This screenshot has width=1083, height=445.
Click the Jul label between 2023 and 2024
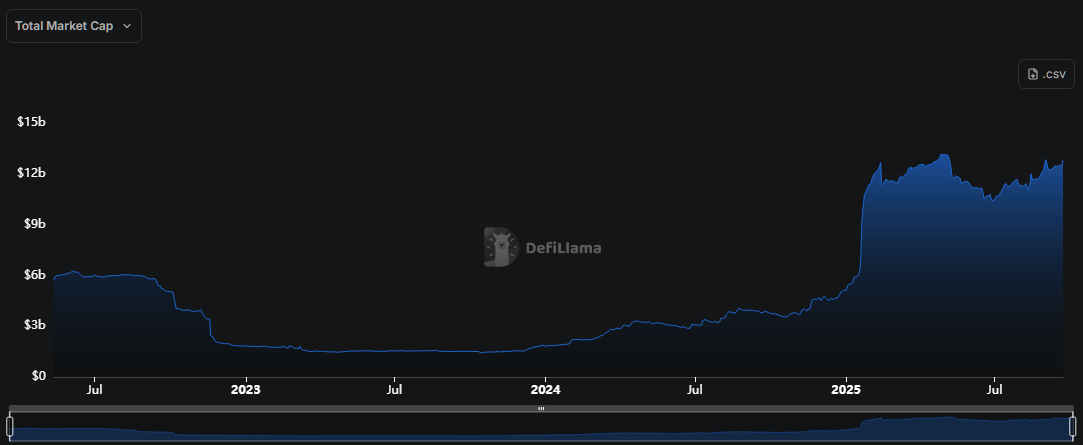(395, 389)
